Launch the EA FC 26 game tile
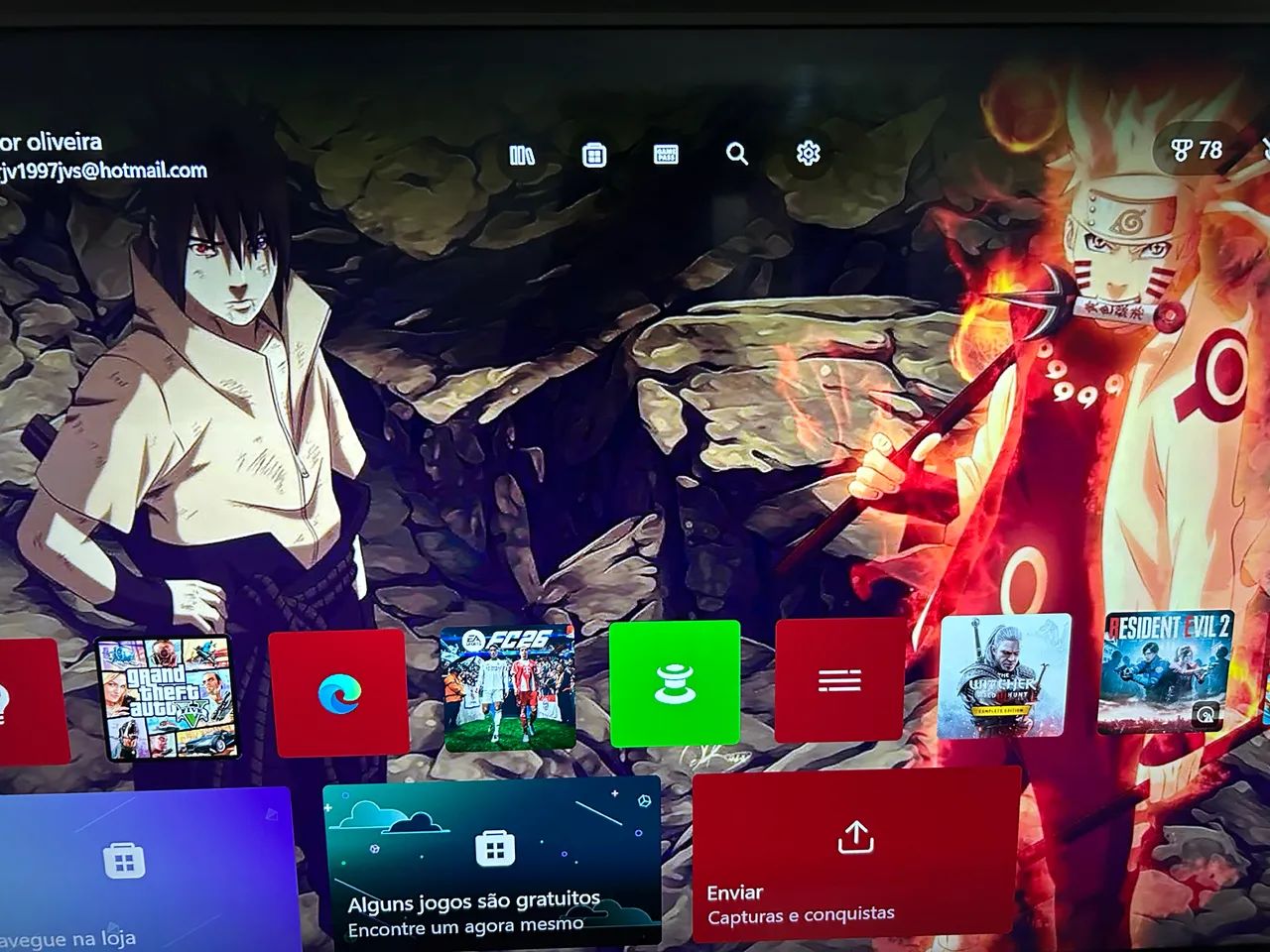This screenshot has width=1270, height=952. (508, 688)
